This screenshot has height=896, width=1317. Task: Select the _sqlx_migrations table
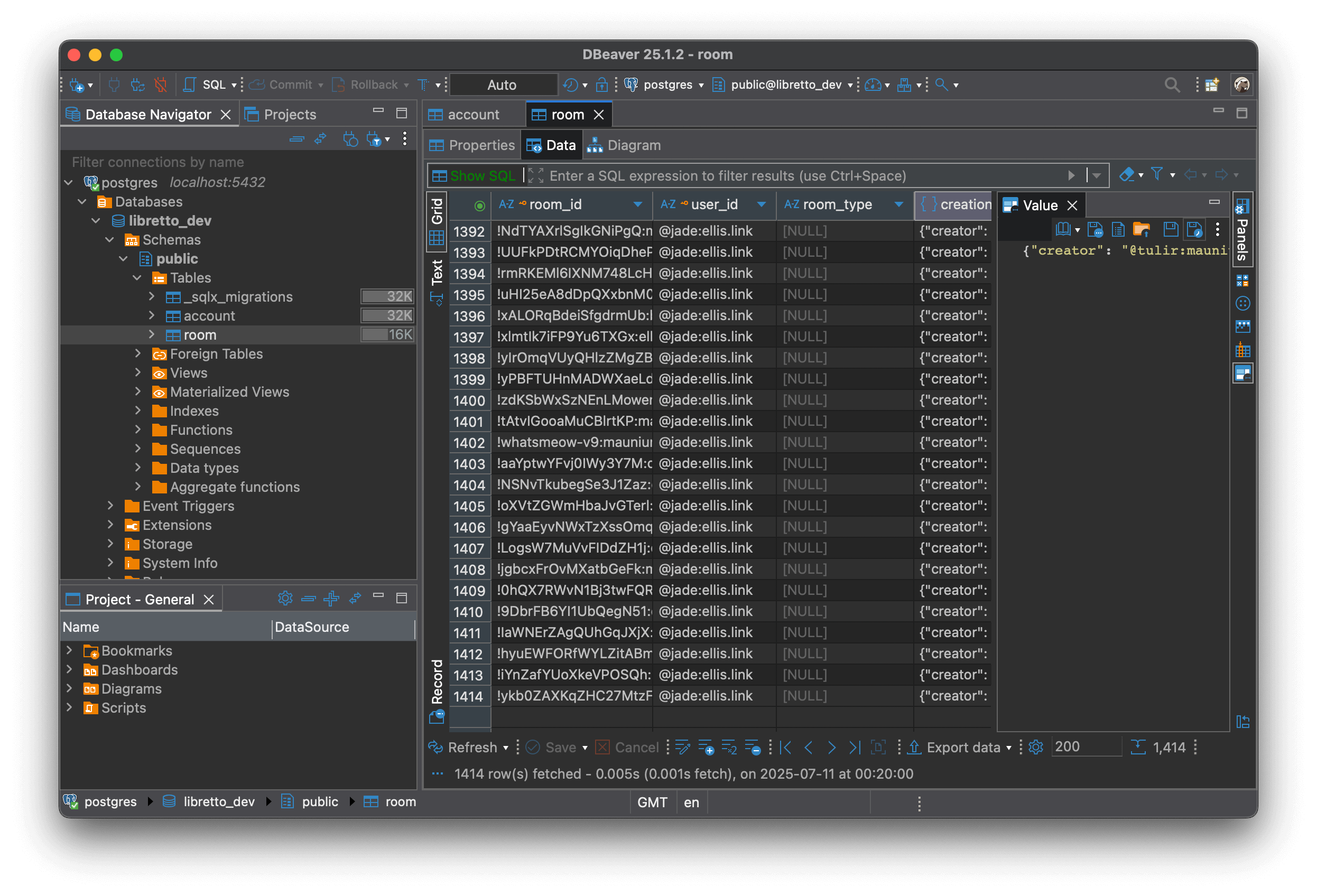238,297
